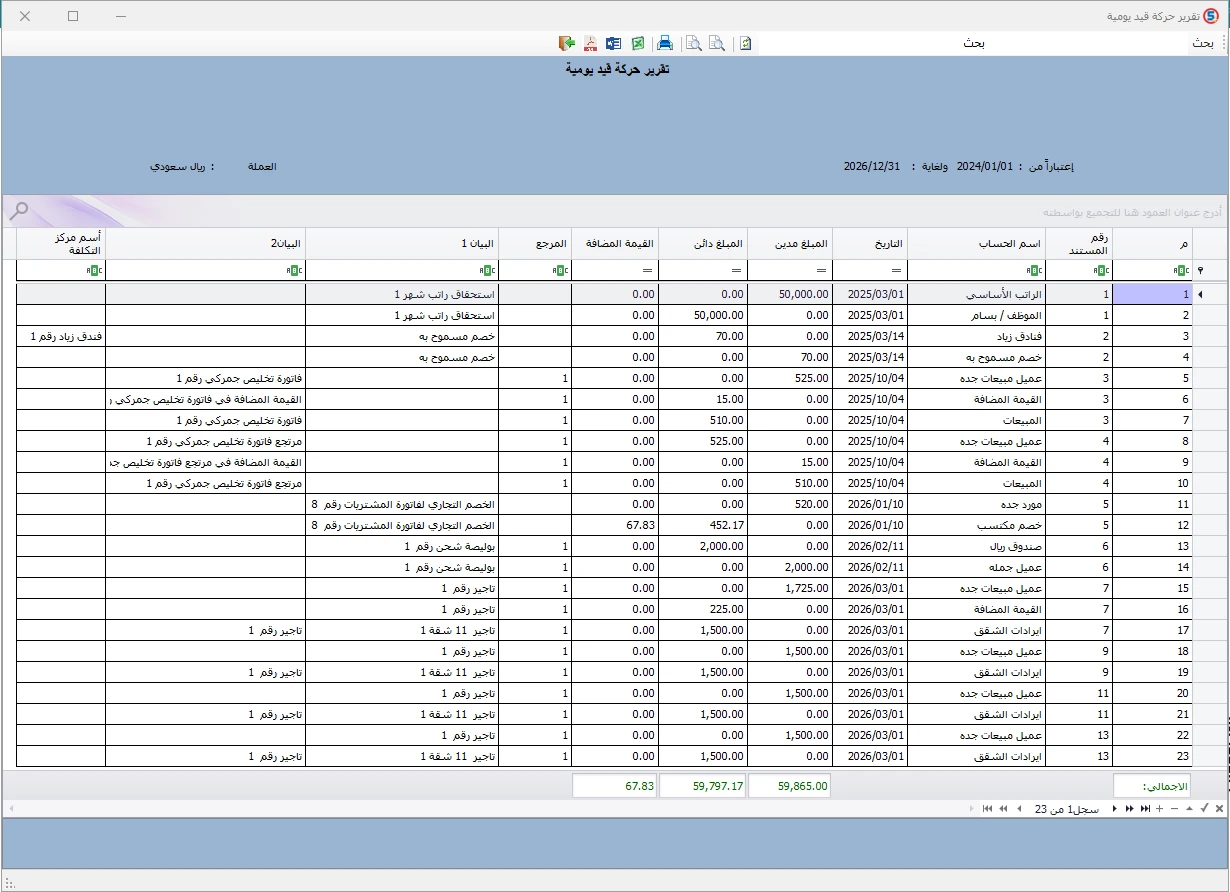Export report to Word document
This screenshot has width=1230, height=892.
613,43
